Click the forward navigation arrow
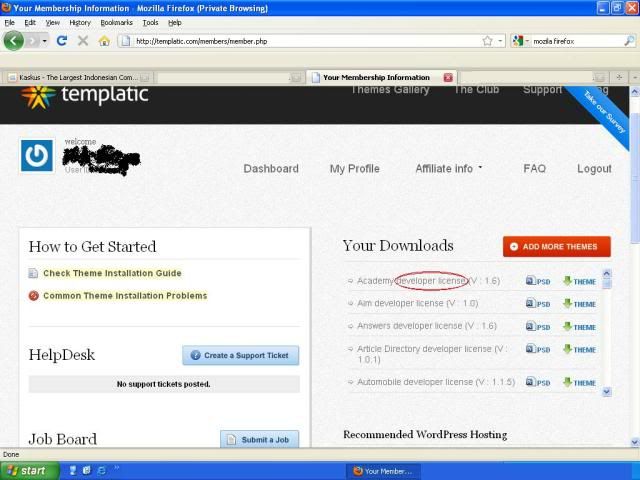 tap(33, 41)
